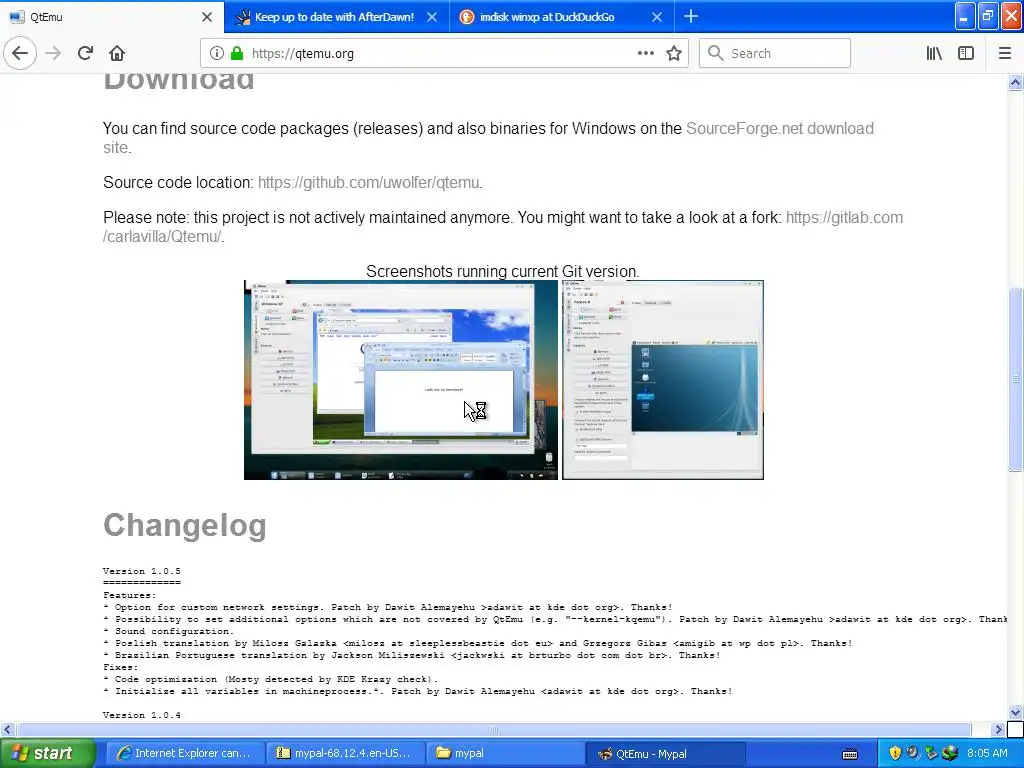Viewport: 1024px width, 768px height.
Task: Switch to mypal-68.12.4.en-US taskbar item
Action: click(x=346, y=754)
